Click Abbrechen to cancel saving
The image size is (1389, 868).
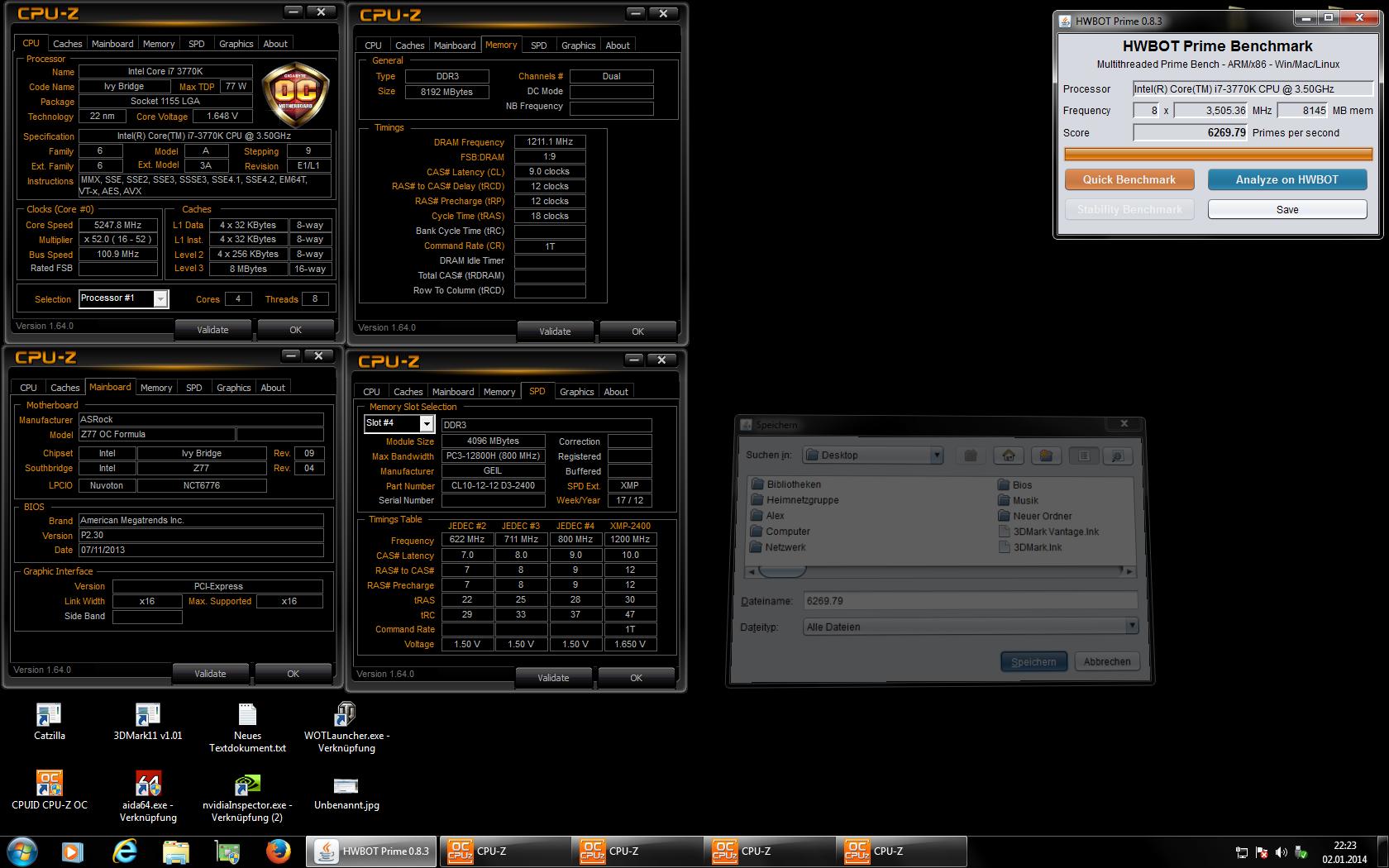[1107, 661]
